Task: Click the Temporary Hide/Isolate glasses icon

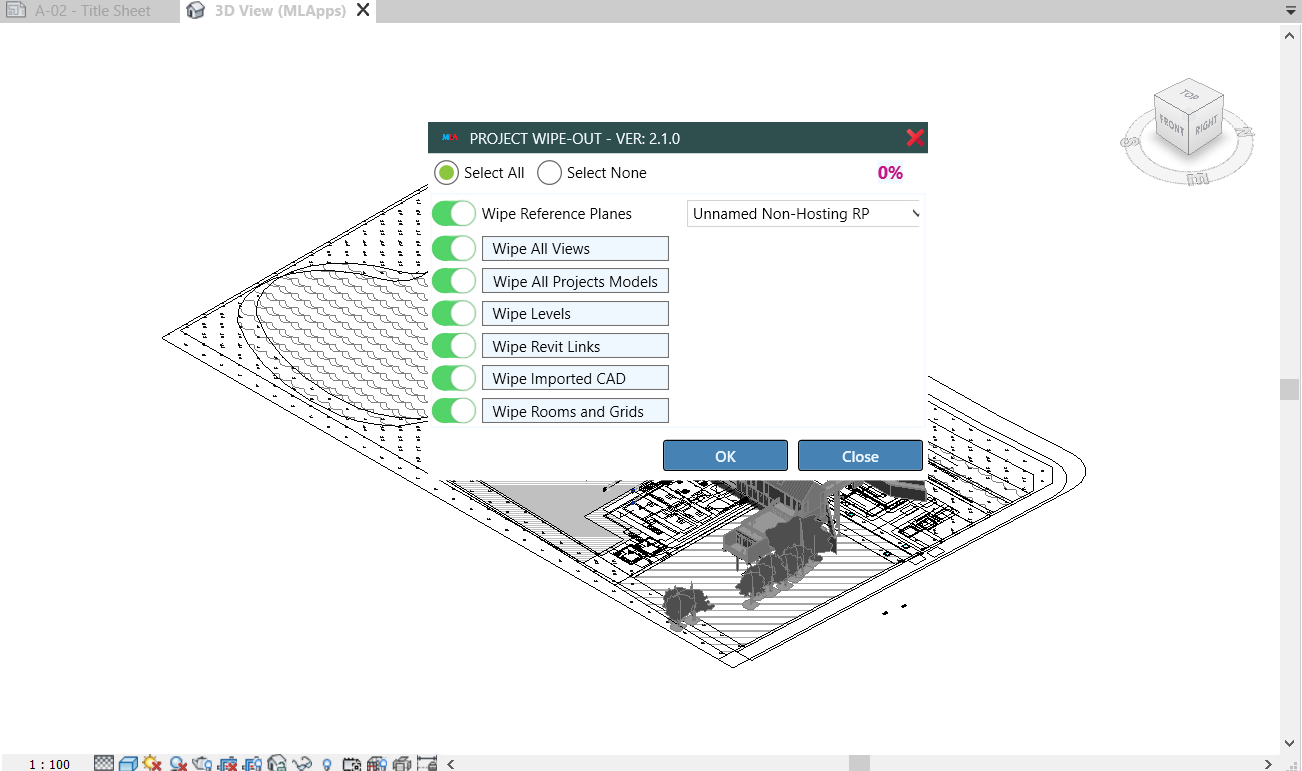Action: coord(302,764)
